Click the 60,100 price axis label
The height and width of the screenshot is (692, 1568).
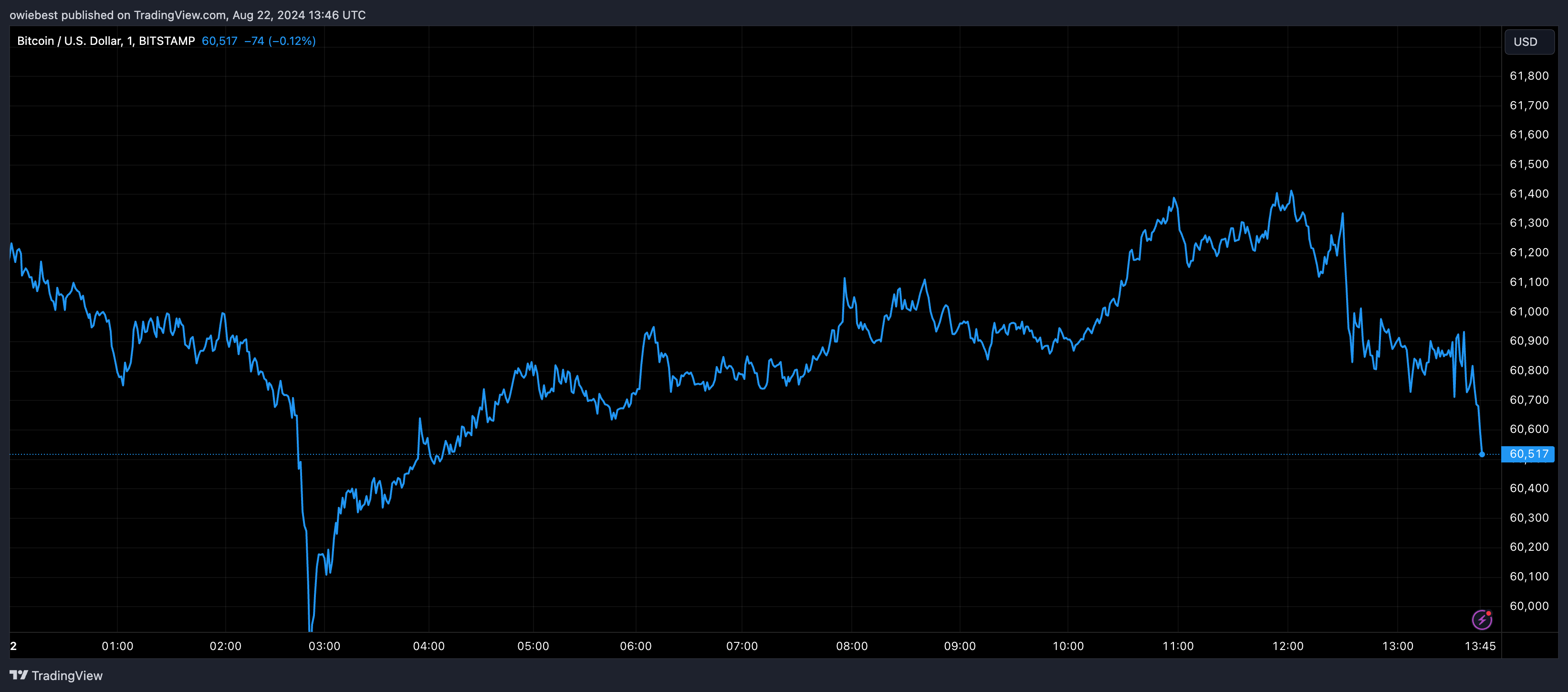pyautogui.click(x=1529, y=577)
